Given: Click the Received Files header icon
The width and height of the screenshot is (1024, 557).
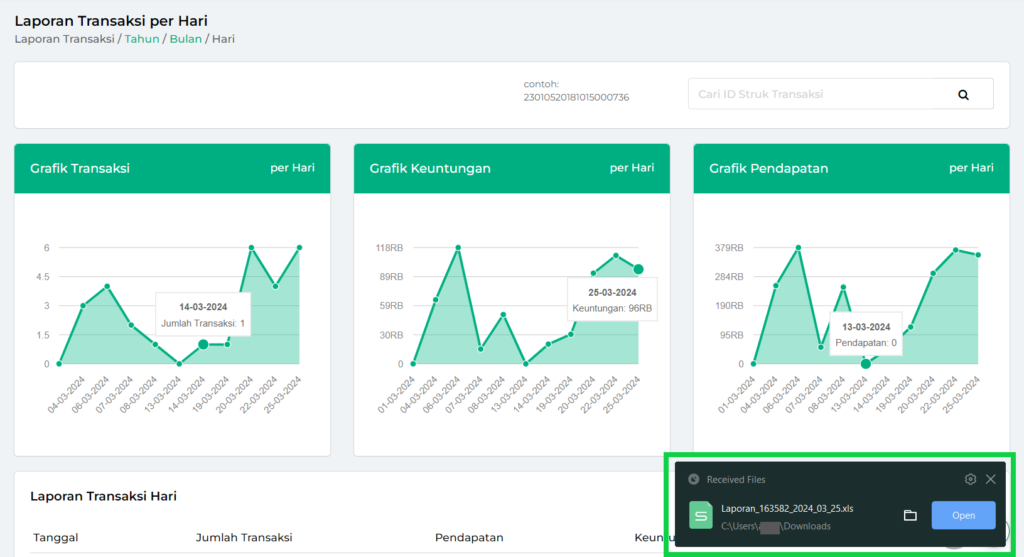Looking at the screenshot, I should pyautogui.click(x=694, y=479).
